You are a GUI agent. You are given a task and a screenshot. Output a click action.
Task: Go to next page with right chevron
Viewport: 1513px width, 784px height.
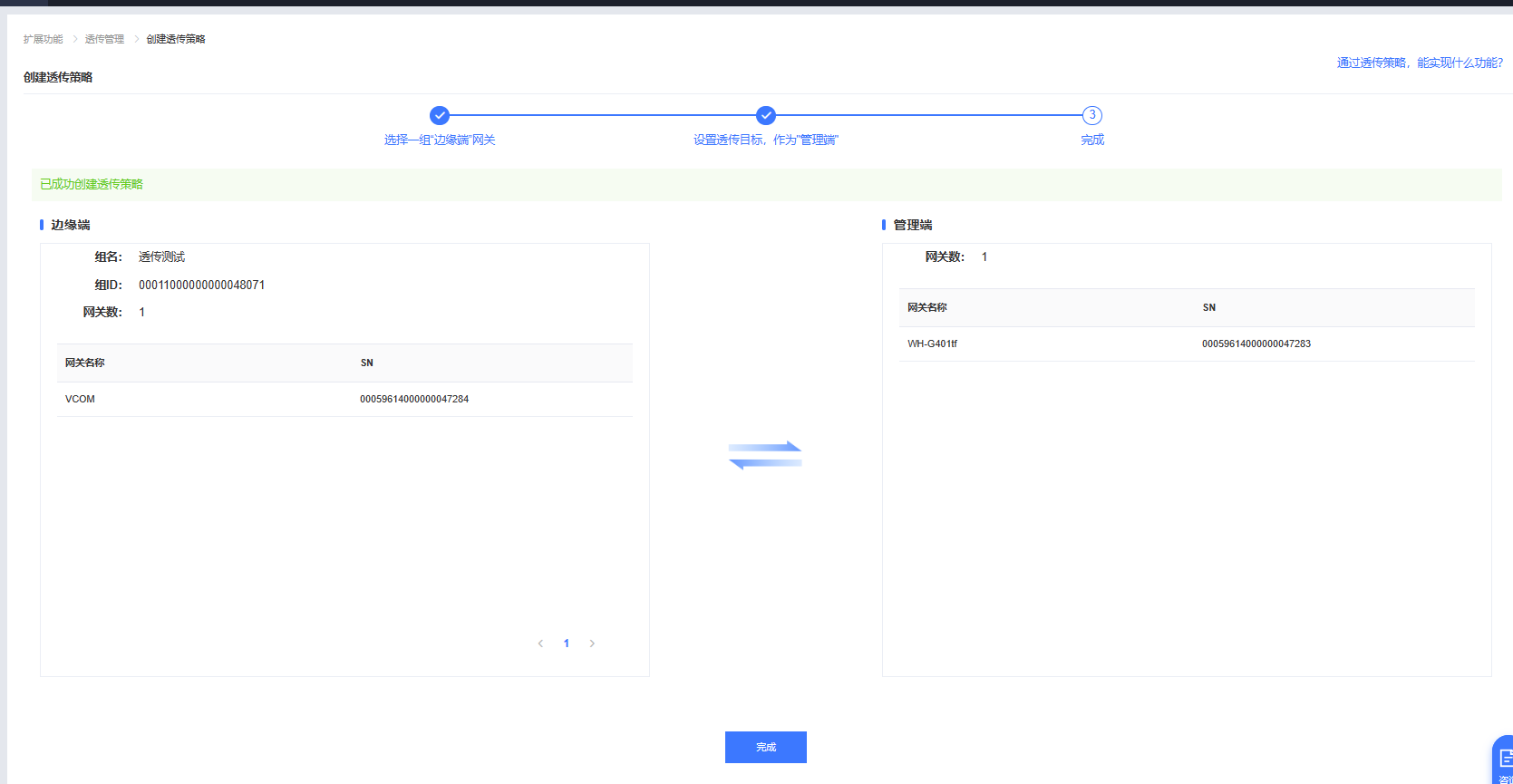592,644
